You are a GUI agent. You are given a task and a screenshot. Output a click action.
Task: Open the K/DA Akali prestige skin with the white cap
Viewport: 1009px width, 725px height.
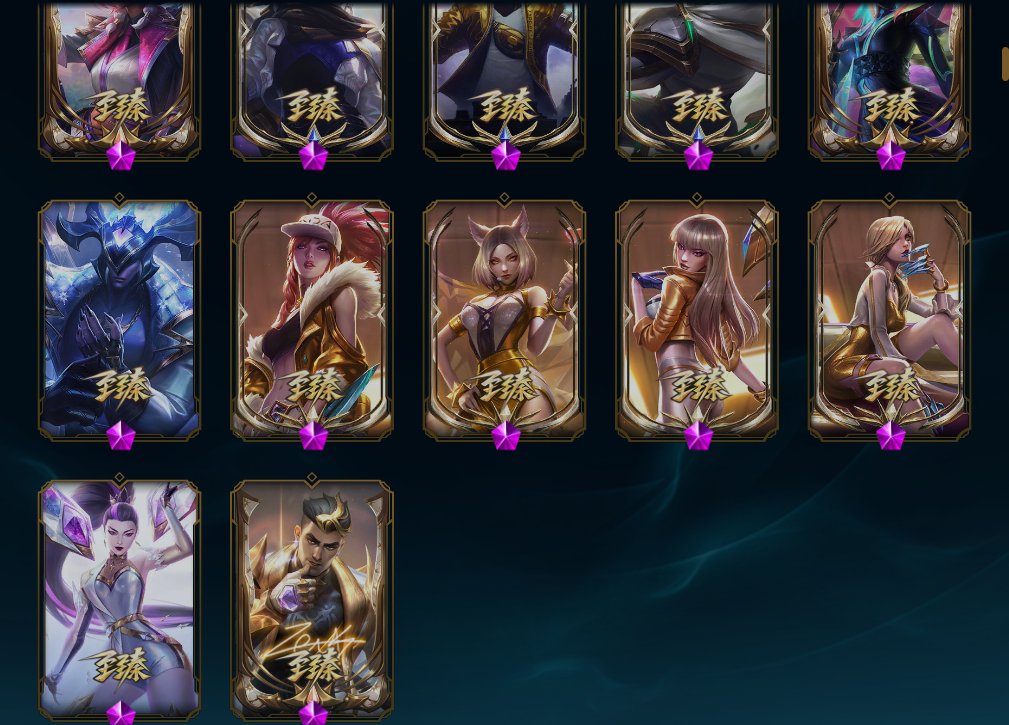tap(312, 320)
